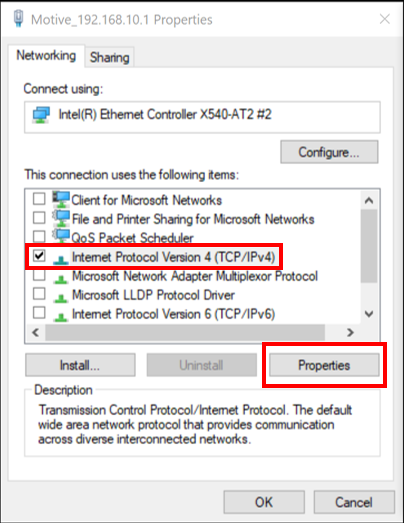Open Properties for the selected item
Image resolution: width=404 pixels, height=523 pixels.
point(324,365)
